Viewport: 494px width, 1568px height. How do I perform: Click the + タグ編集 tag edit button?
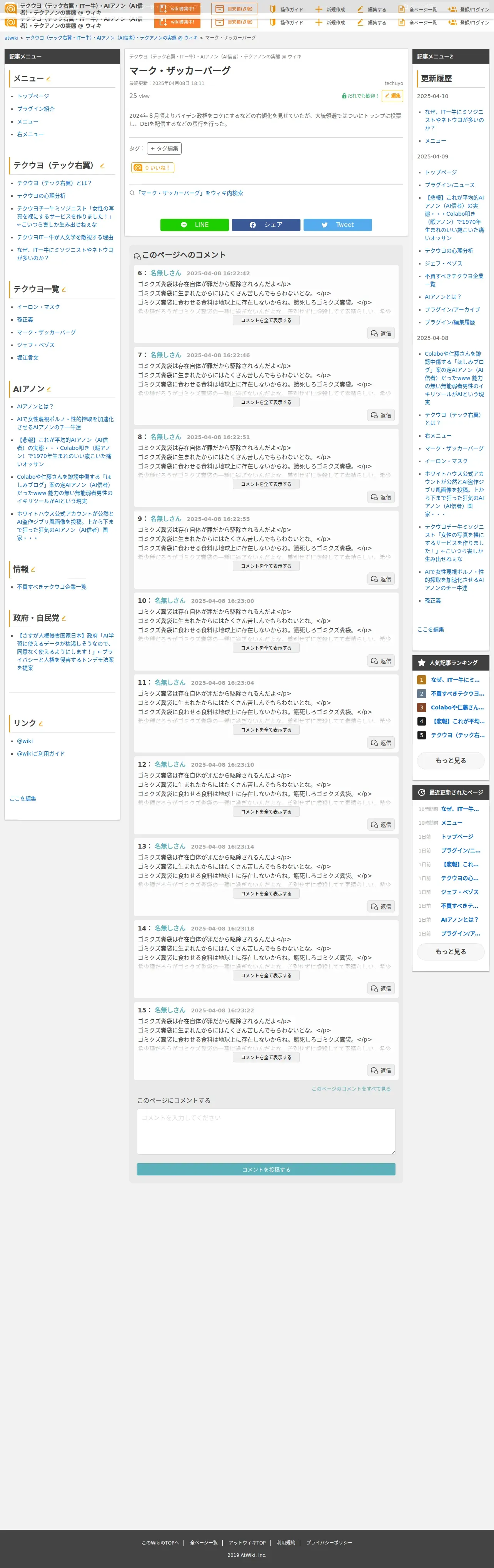[x=164, y=148]
